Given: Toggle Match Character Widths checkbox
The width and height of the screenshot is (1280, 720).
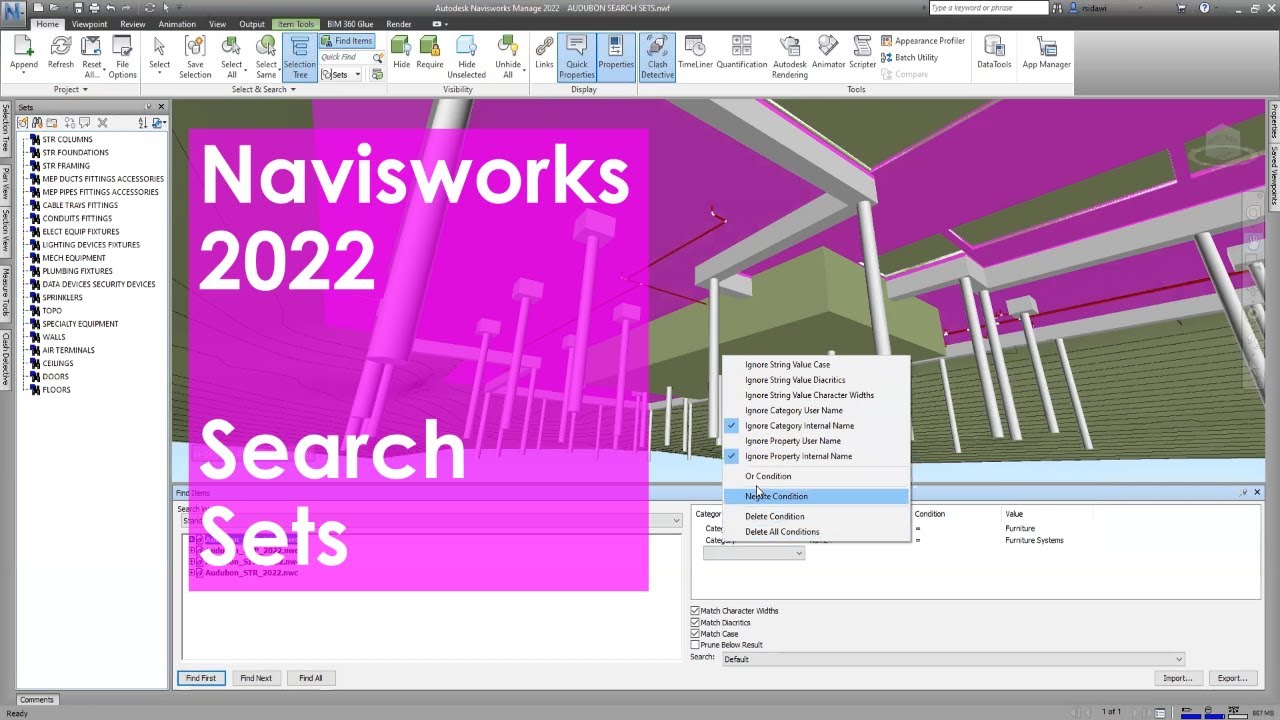Looking at the screenshot, I should tap(696, 610).
